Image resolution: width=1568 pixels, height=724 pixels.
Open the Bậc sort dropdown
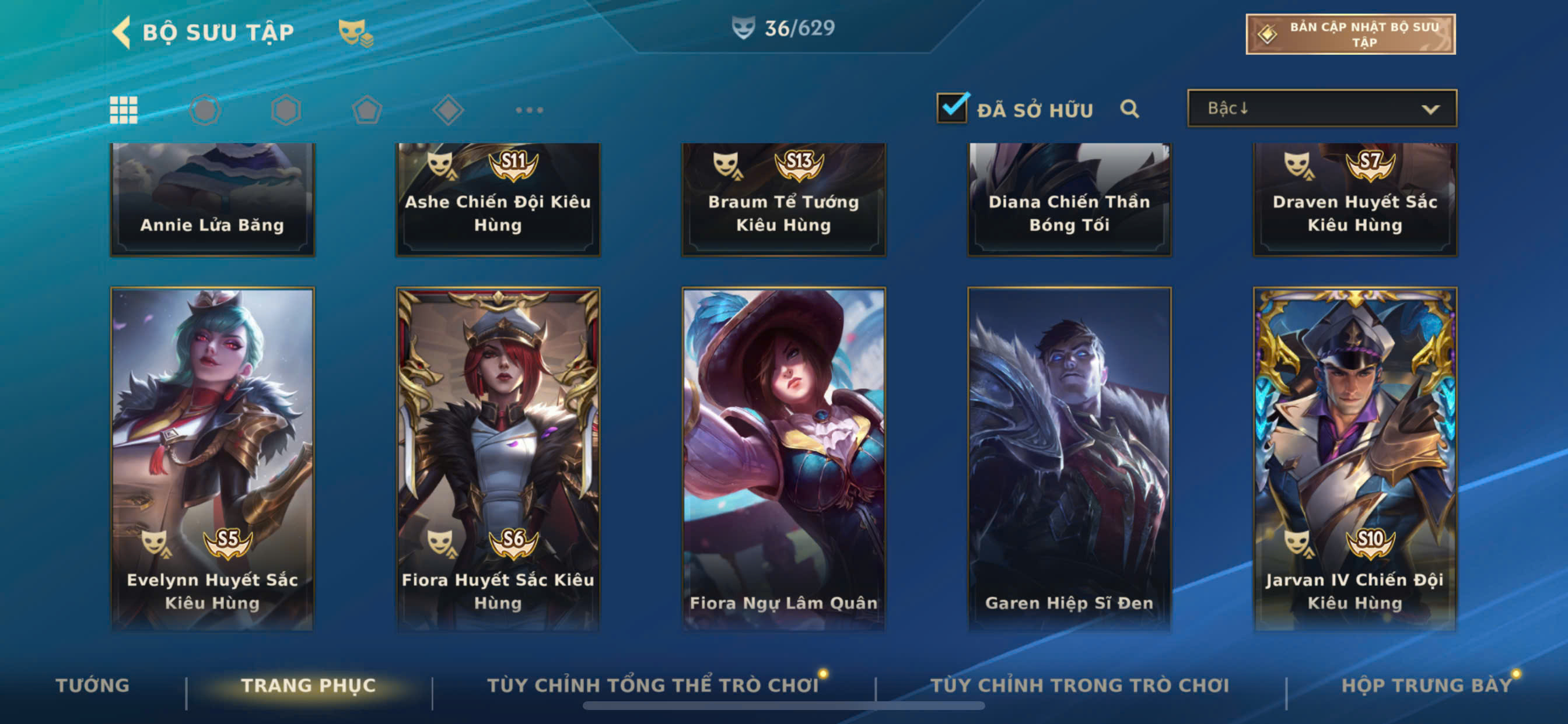pos(1321,108)
